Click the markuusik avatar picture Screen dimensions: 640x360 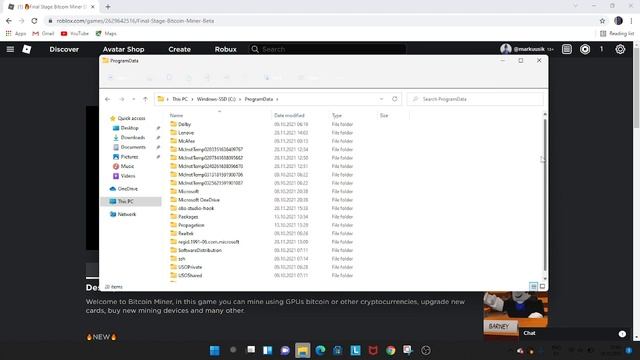506,49
